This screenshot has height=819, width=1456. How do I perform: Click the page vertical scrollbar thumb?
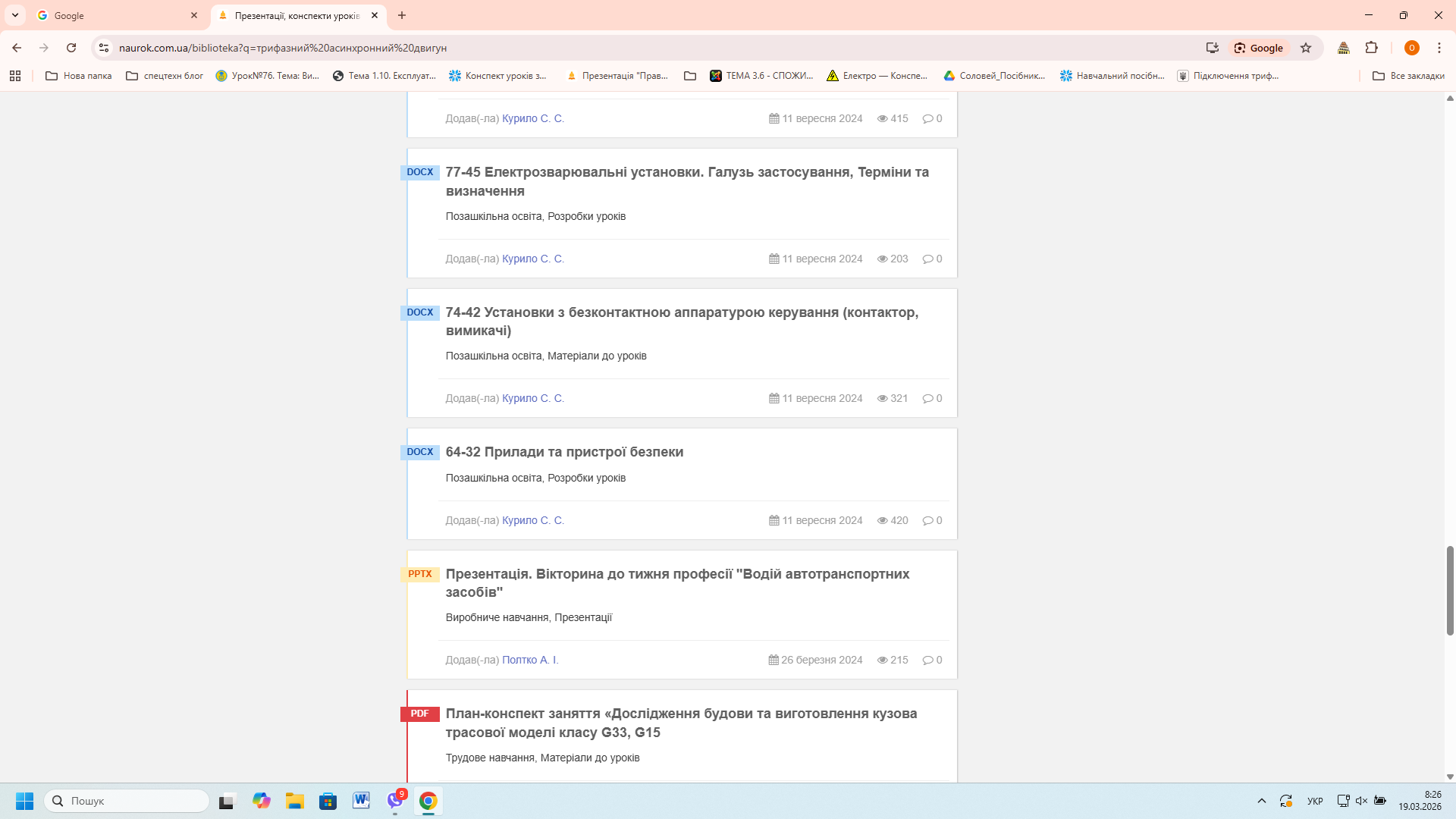click(1450, 590)
